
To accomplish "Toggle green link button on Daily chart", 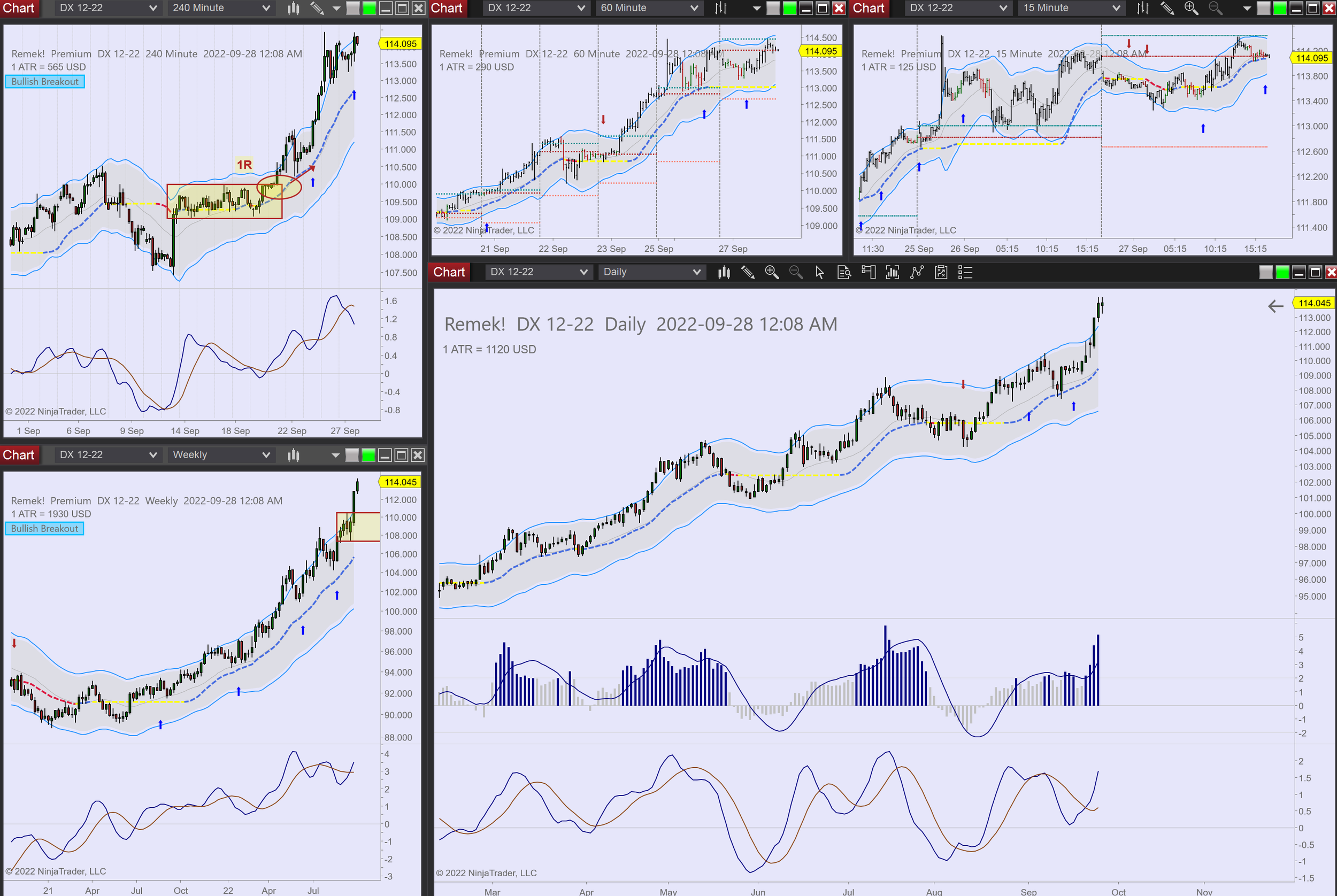I will click(x=1282, y=273).
